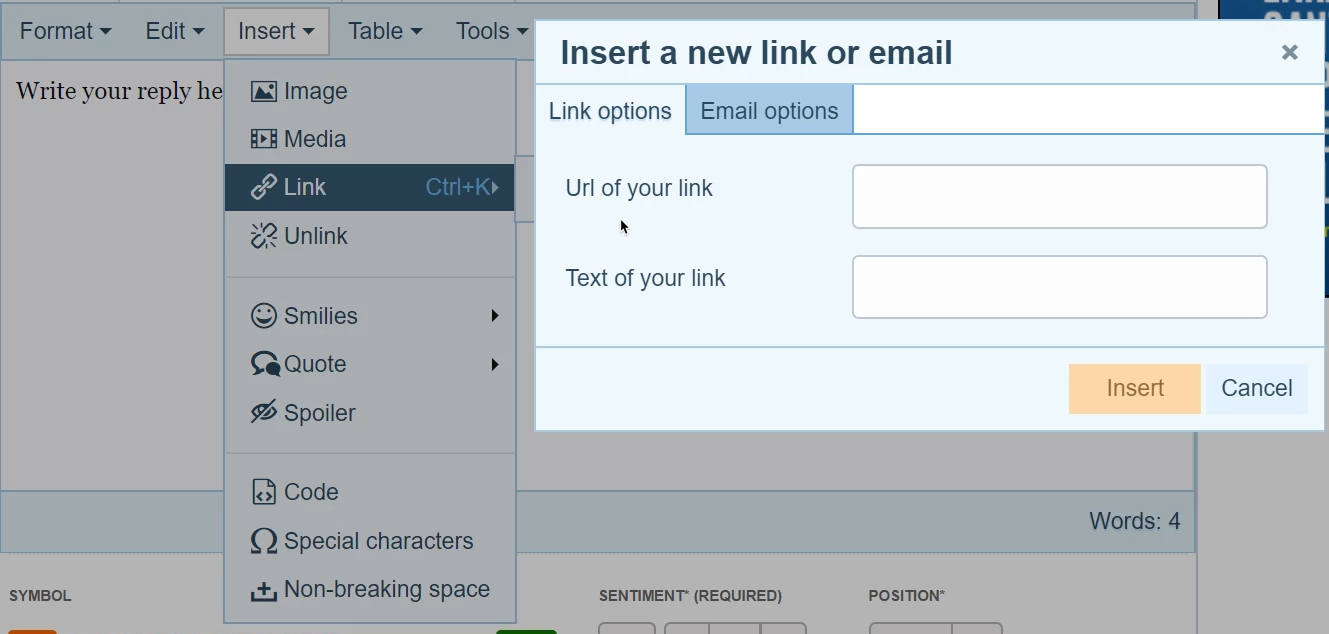Focus the Url of your link field
Image resolution: width=1329 pixels, height=634 pixels.
[x=1060, y=197]
